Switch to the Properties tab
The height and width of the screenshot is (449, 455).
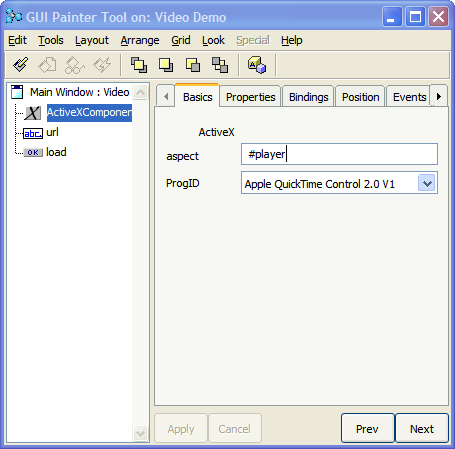(x=251, y=97)
